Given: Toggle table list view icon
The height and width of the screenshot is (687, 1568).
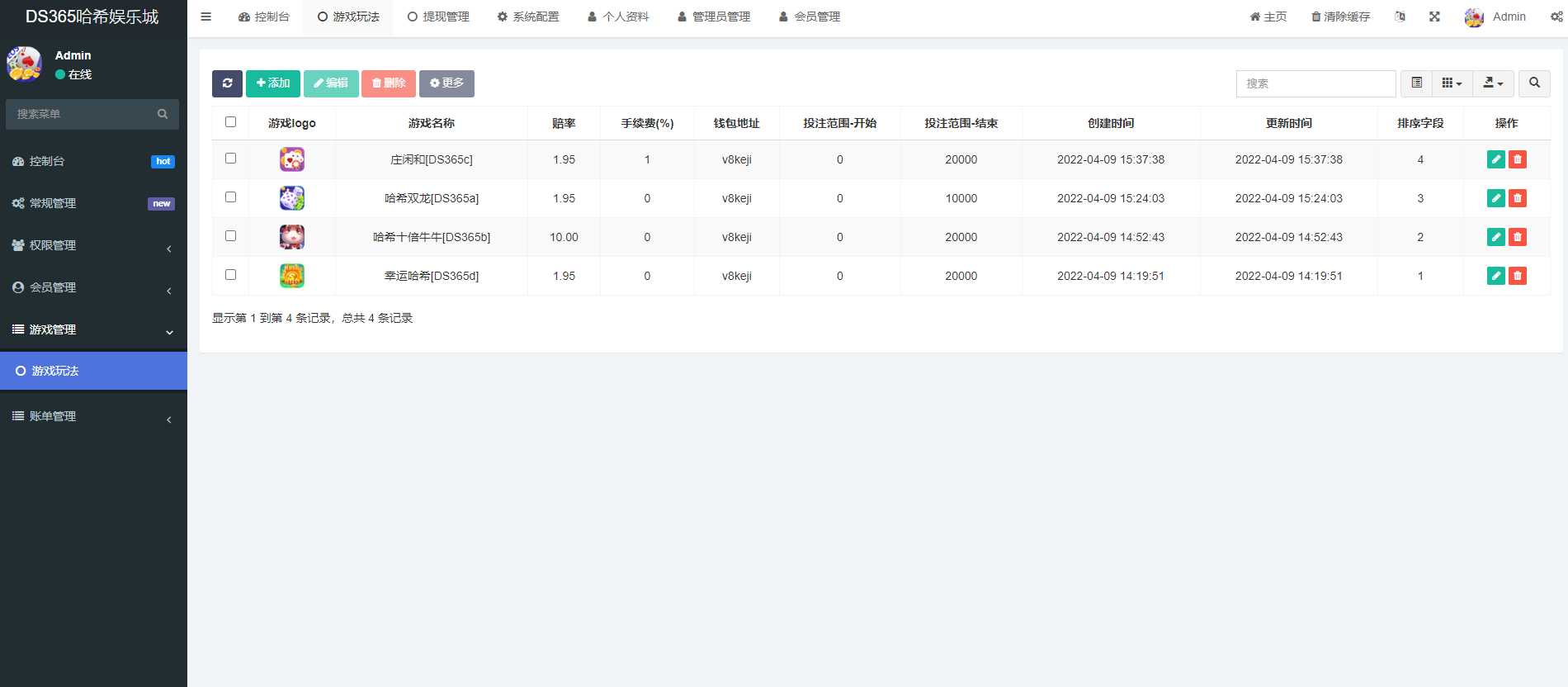Looking at the screenshot, I should pos(1416,83).
